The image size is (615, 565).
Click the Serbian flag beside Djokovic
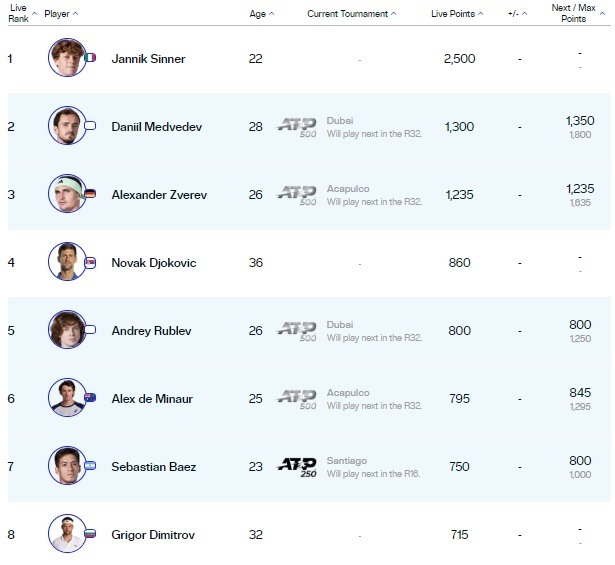point(91,262)
